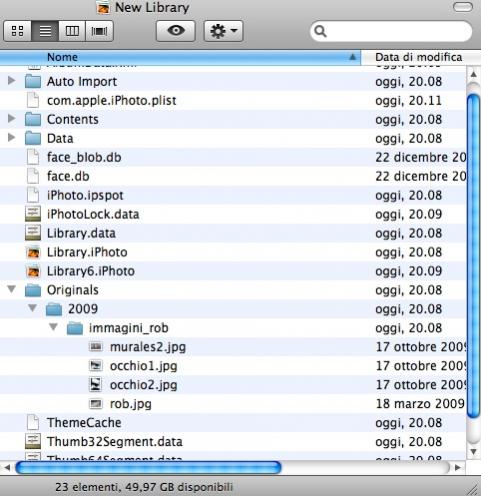
Task: Select the Library.iPhoto file icon
Action: pos(33,252)
